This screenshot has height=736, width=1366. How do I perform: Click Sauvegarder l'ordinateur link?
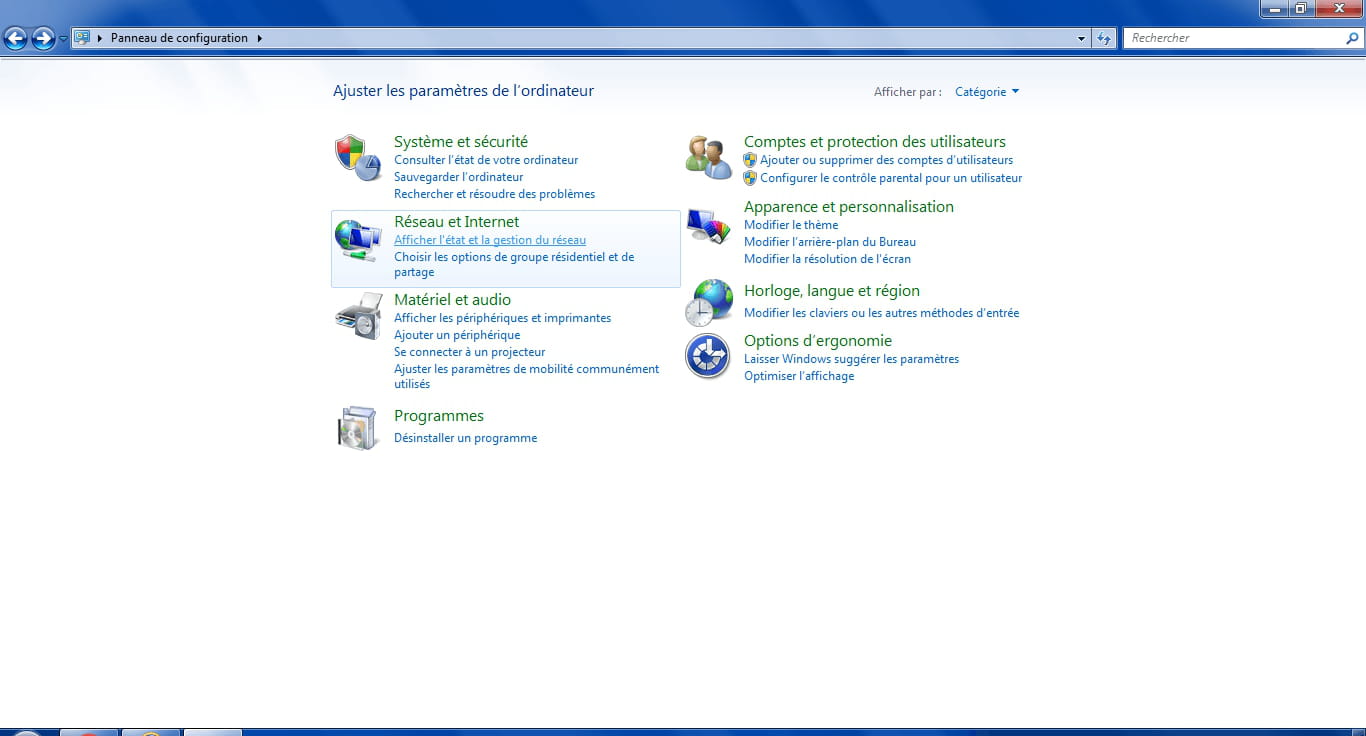[x=459, y=177]
